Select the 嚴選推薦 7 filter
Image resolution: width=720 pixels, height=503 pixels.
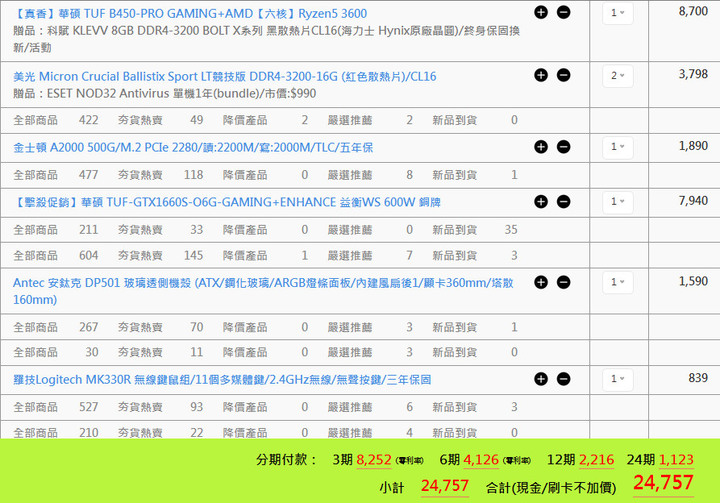tap(370, 255)
